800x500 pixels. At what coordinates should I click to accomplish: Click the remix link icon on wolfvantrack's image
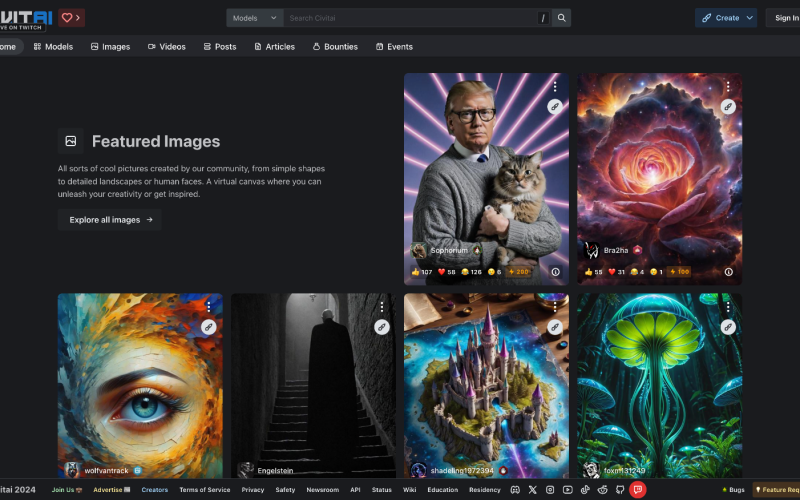pos(209,327)
